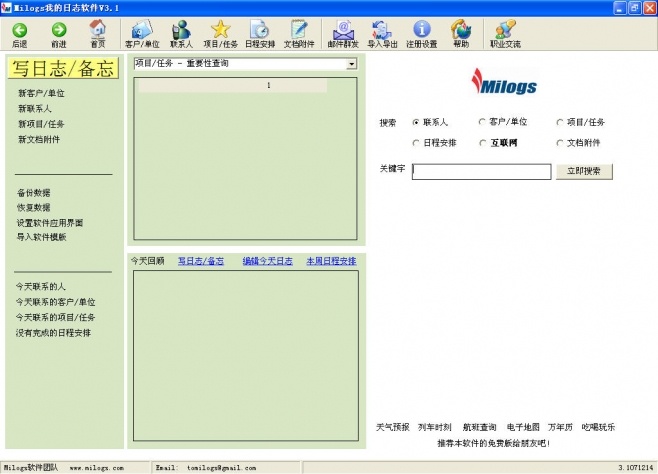This screenshot has height=474, width=658.
Task: Select the 互联网 radio button
Action: (x=483, y=143)
